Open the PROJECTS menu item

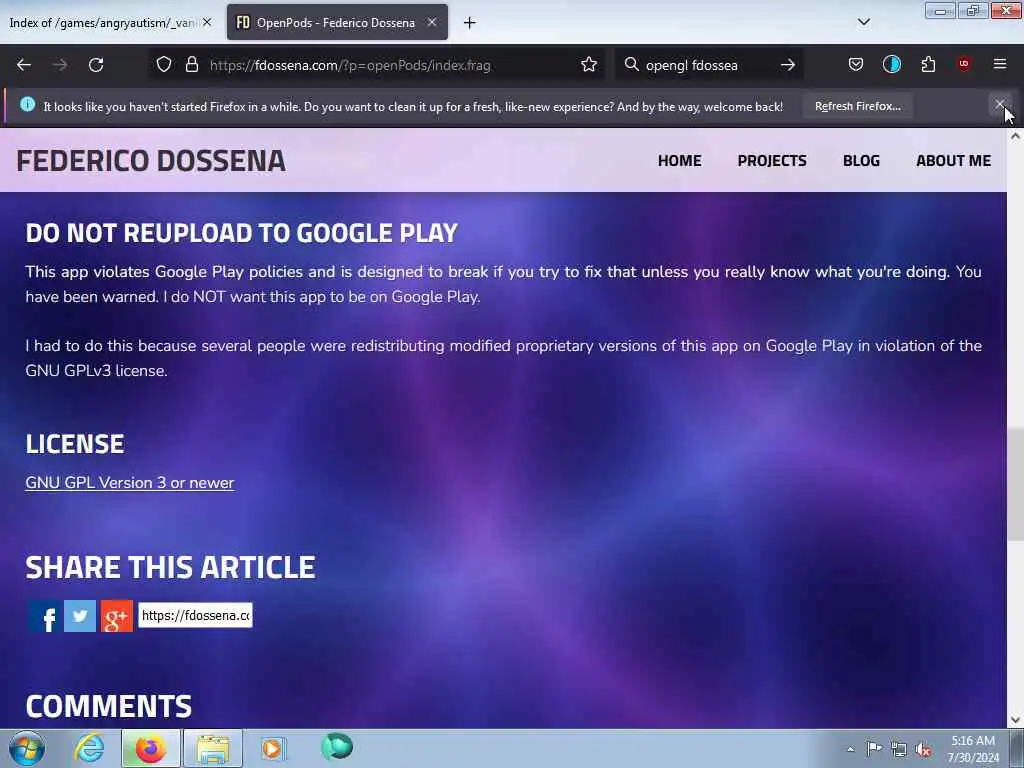(x=772, y=161)
